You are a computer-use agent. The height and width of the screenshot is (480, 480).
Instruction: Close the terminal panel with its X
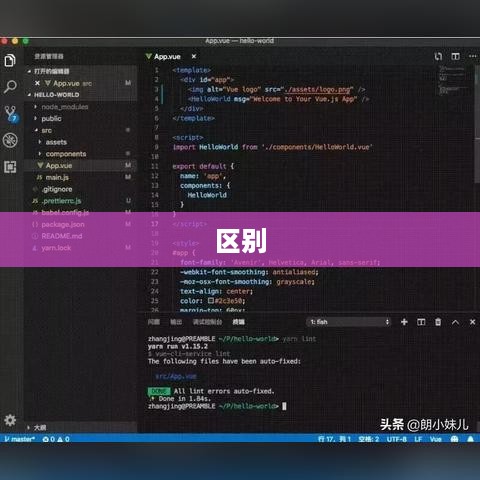472,322
